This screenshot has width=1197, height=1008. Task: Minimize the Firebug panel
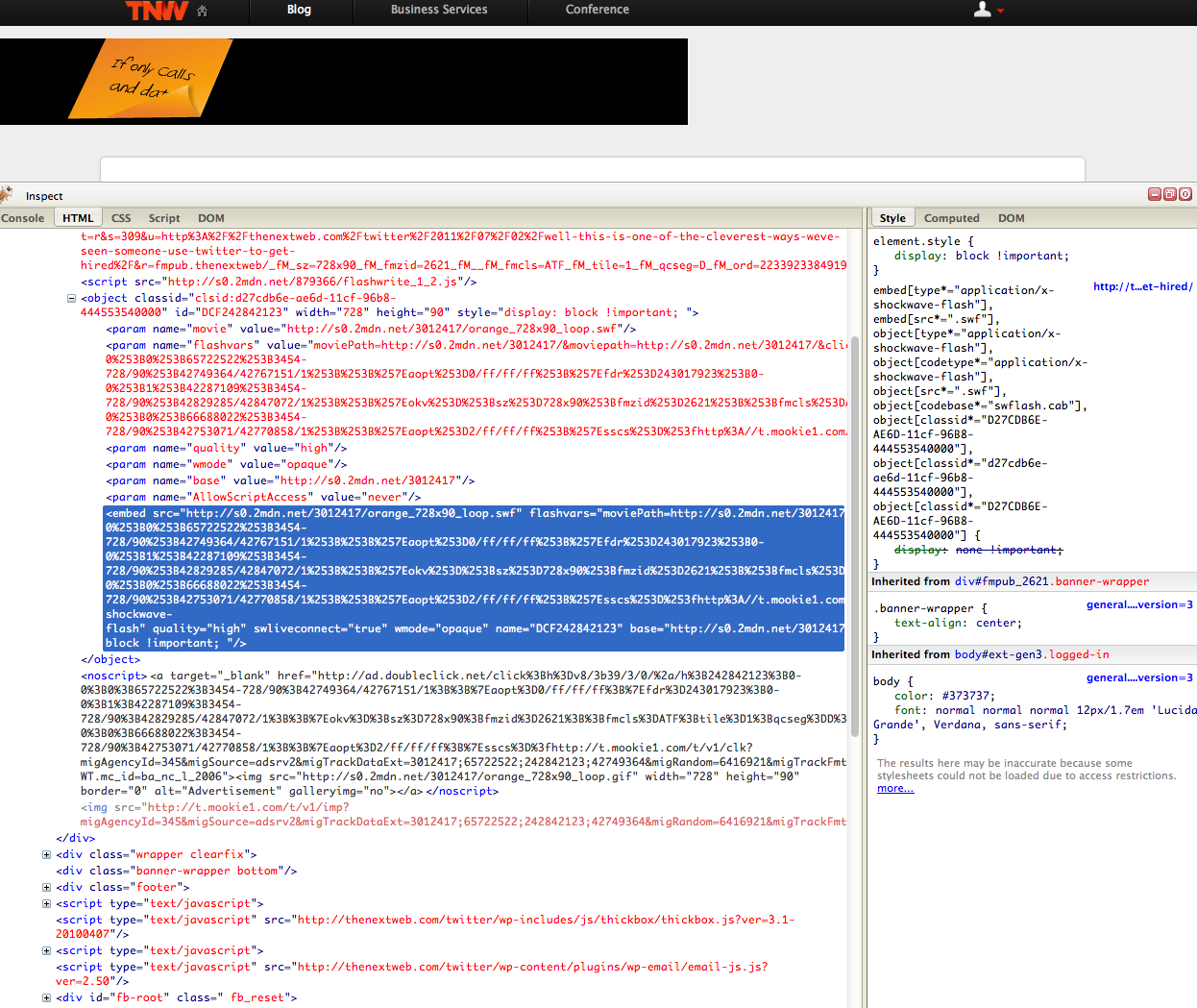(x=1155, y=194)
